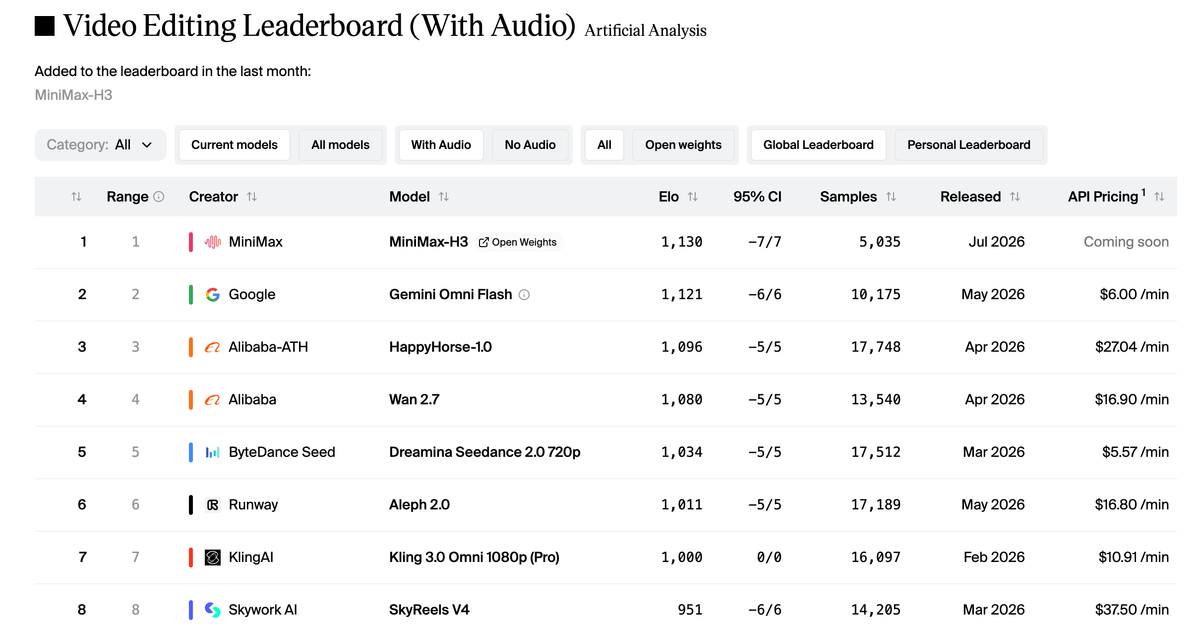Sort by the Released column
Image resolution: width=1200 pixels, height=639 pixels.
coord(1015,197)
